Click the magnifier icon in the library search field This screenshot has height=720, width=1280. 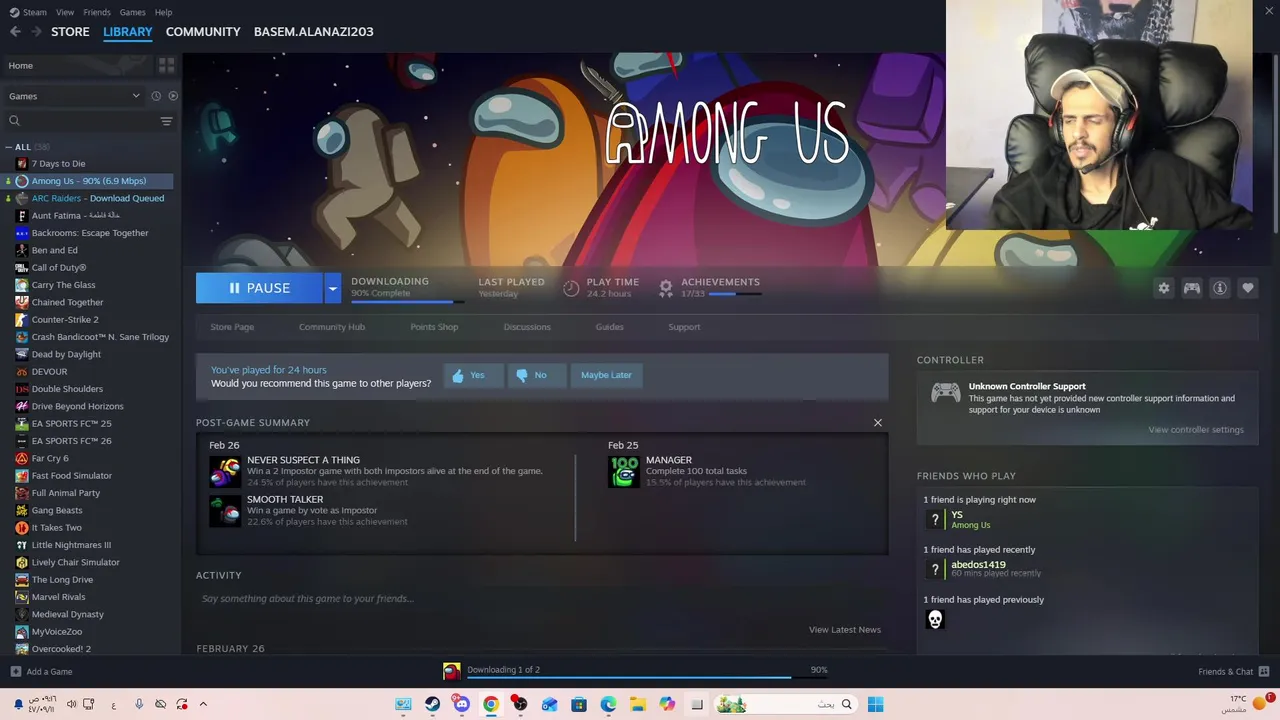point(14,121)
